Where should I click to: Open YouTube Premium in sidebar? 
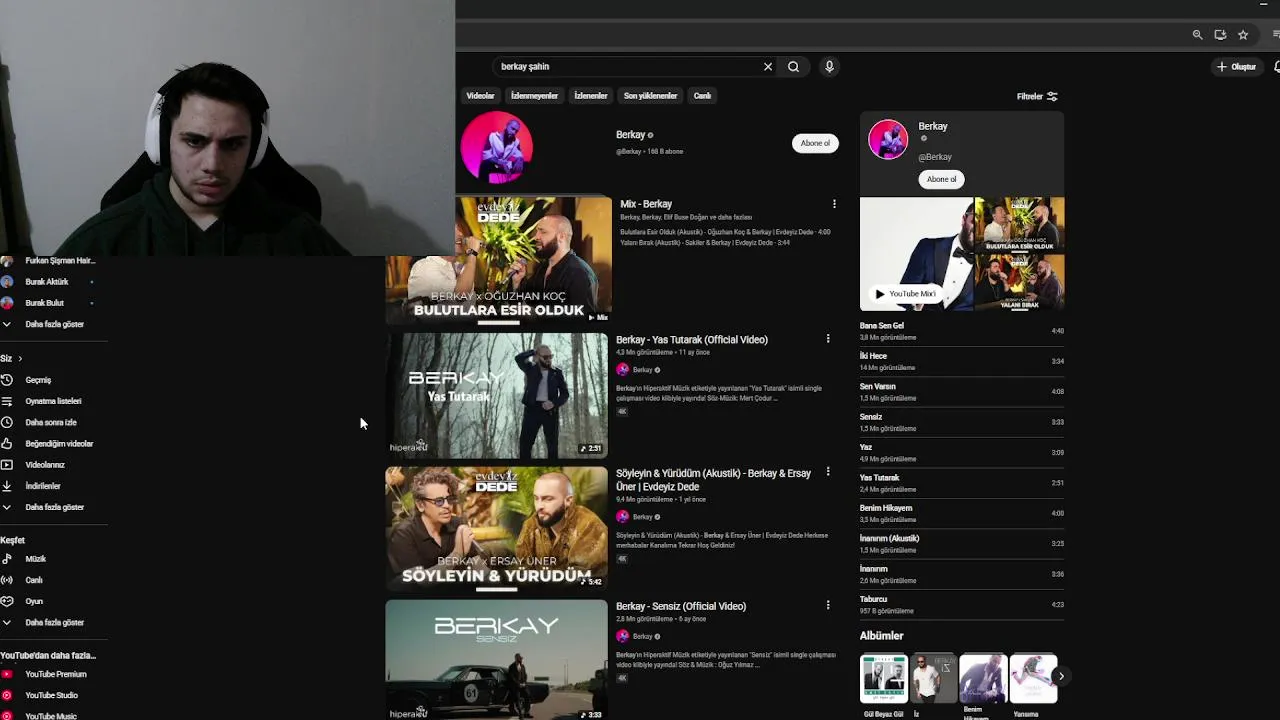(x=54, y=674)
